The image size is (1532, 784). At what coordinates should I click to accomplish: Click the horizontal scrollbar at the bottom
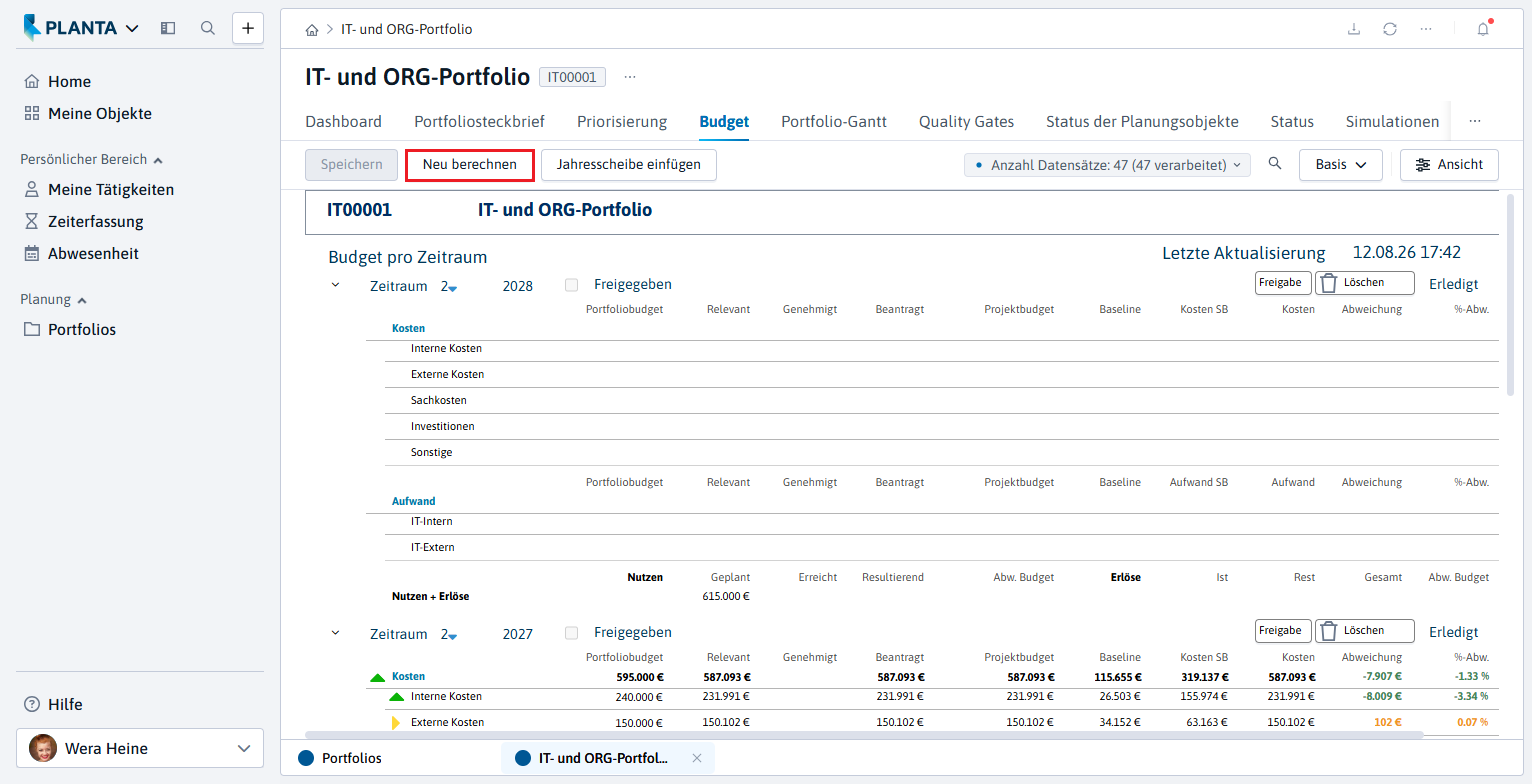(866, 734)
